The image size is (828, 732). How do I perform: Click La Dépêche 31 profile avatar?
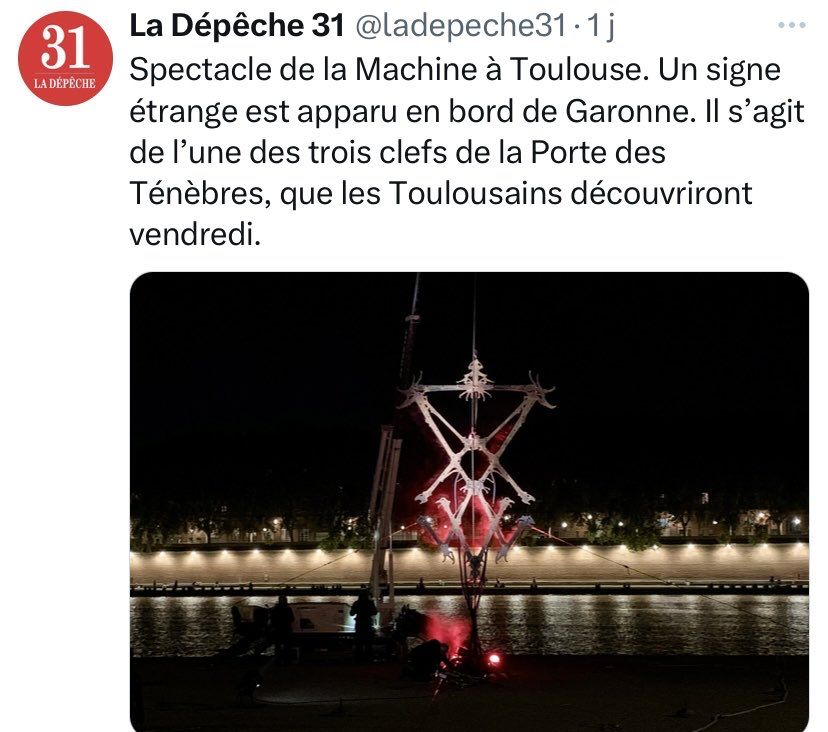[65, 58]
